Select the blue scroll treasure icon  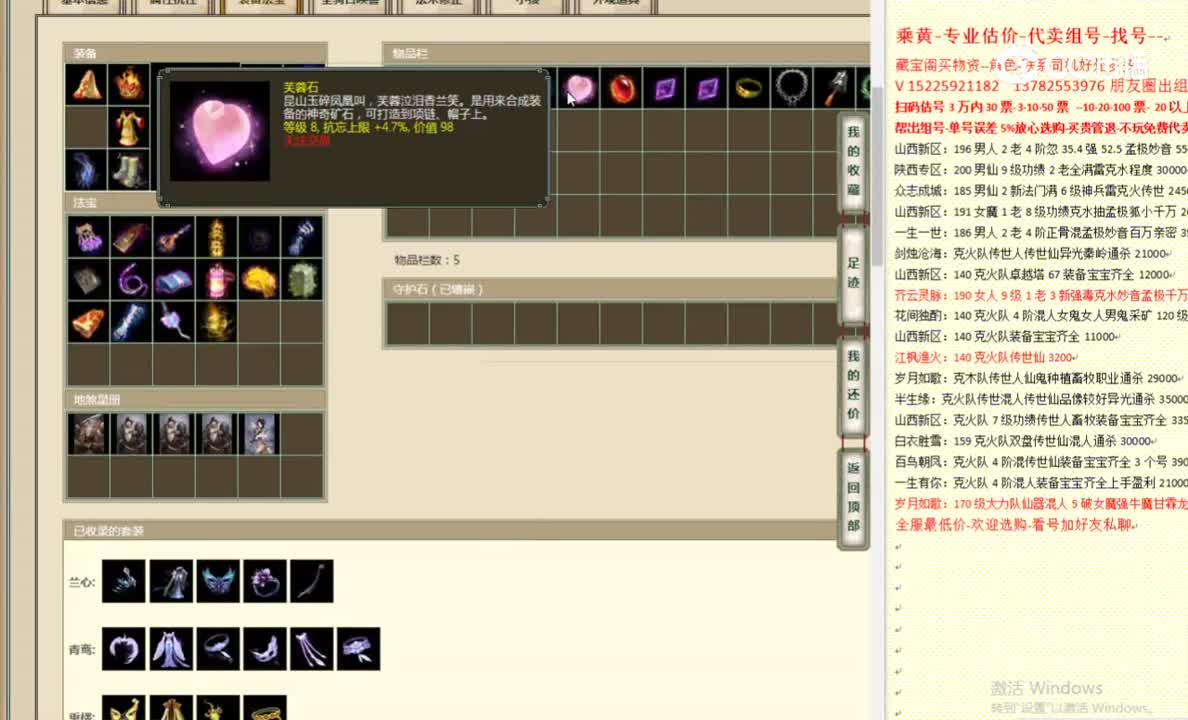click(131, 323)
